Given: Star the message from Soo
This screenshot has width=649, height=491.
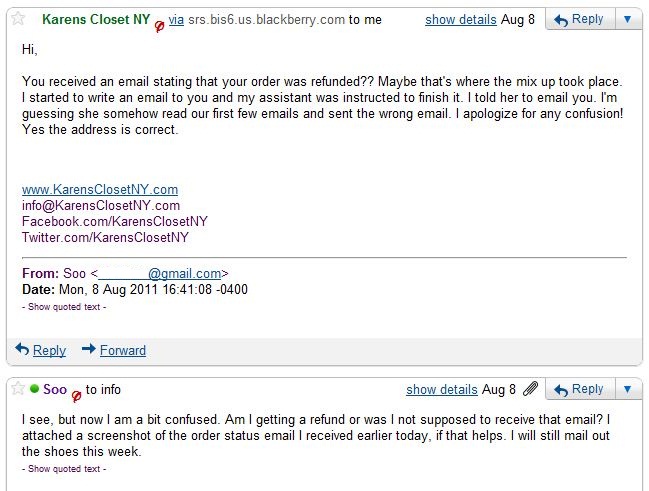Looking at the screenshot, I should click(17, 389).
